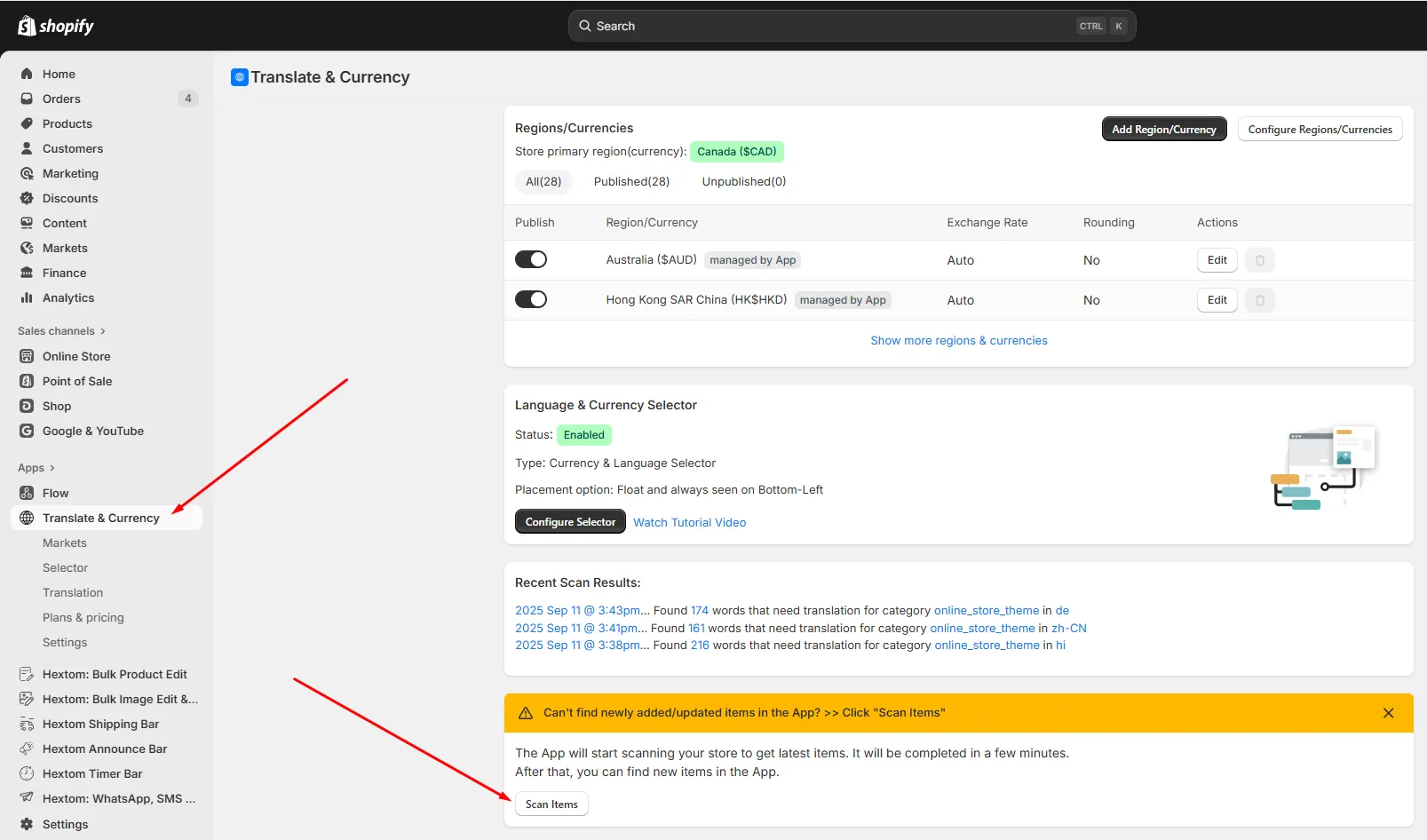Expand the Apps section chevron

52,468
